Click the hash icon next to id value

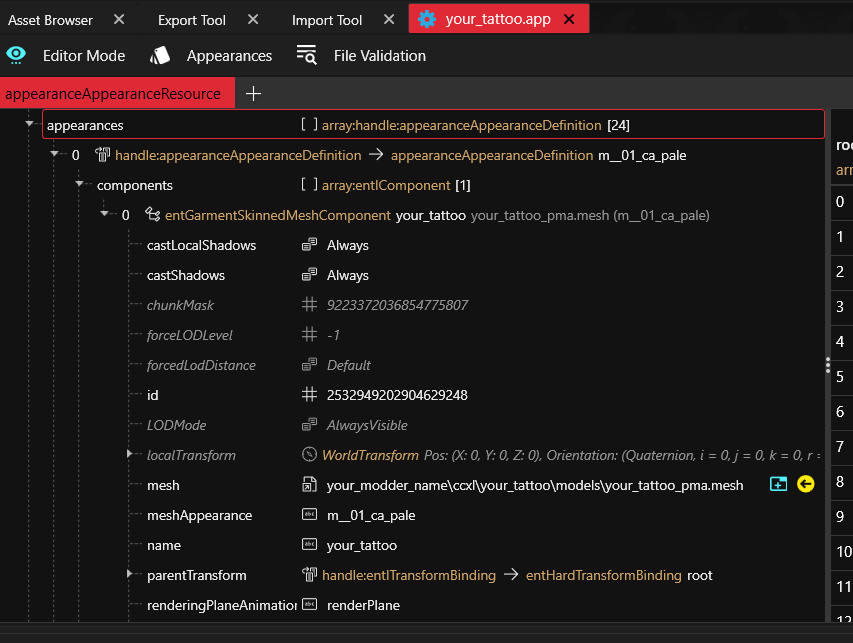coord(309,395)
